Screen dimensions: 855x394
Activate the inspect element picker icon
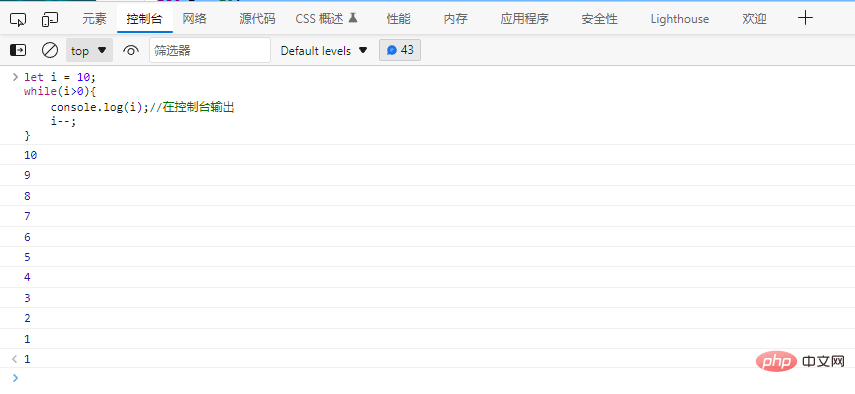click(18, 20)
